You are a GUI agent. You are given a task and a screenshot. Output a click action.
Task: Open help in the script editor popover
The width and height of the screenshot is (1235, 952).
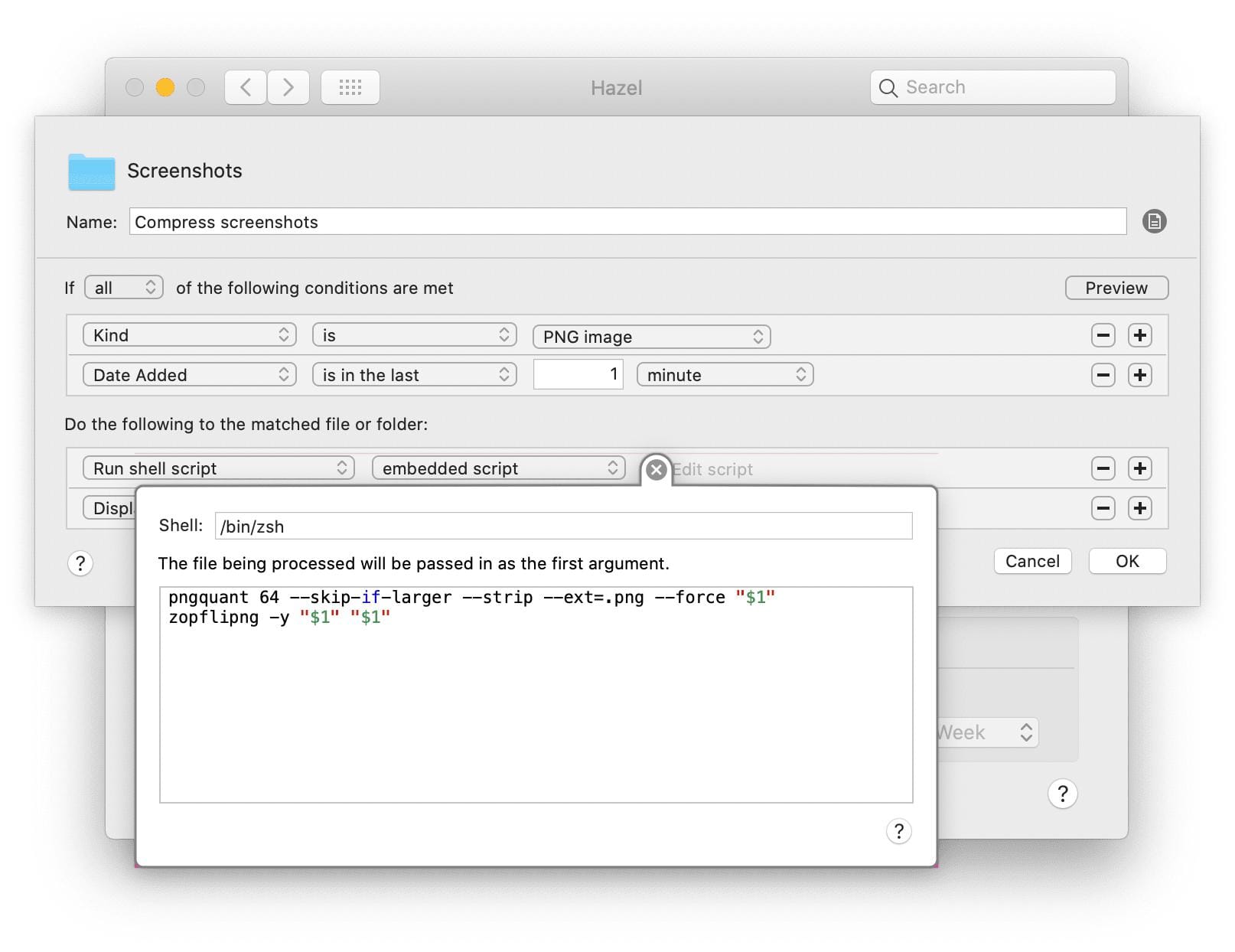click(x=899, y=831)
